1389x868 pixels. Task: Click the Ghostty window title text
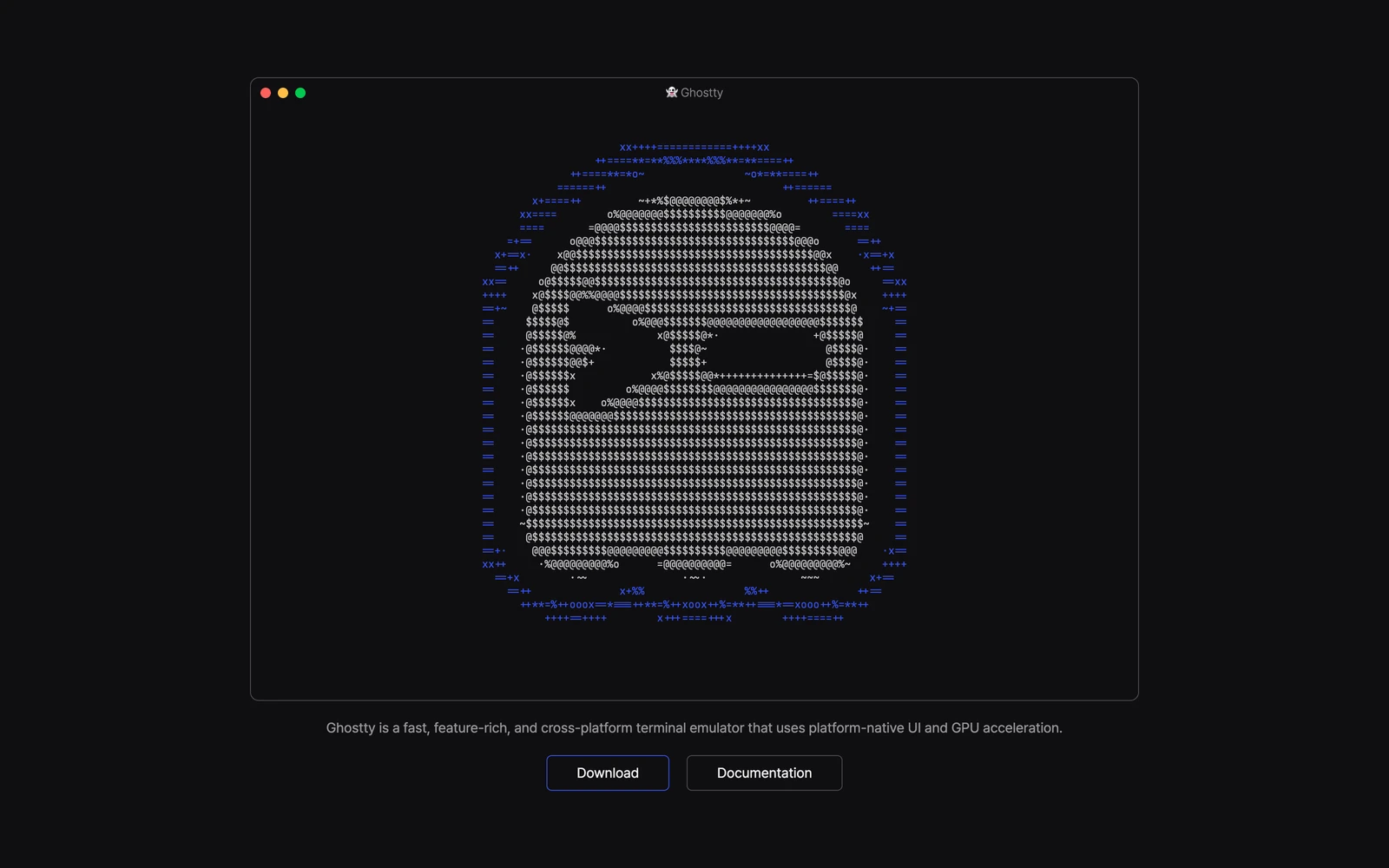pyautogui.click(x=701, y=93)
